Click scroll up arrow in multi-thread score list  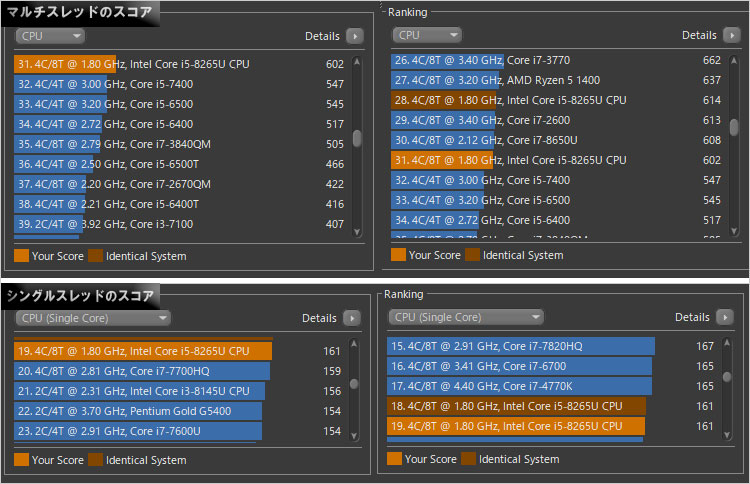click(x=357, y=62)
